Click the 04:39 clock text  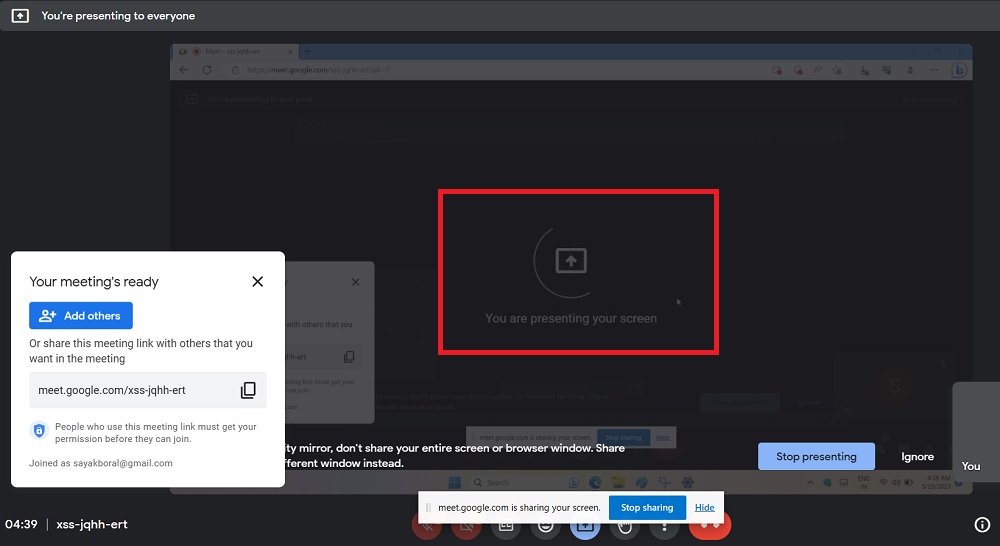coord(21,524)
